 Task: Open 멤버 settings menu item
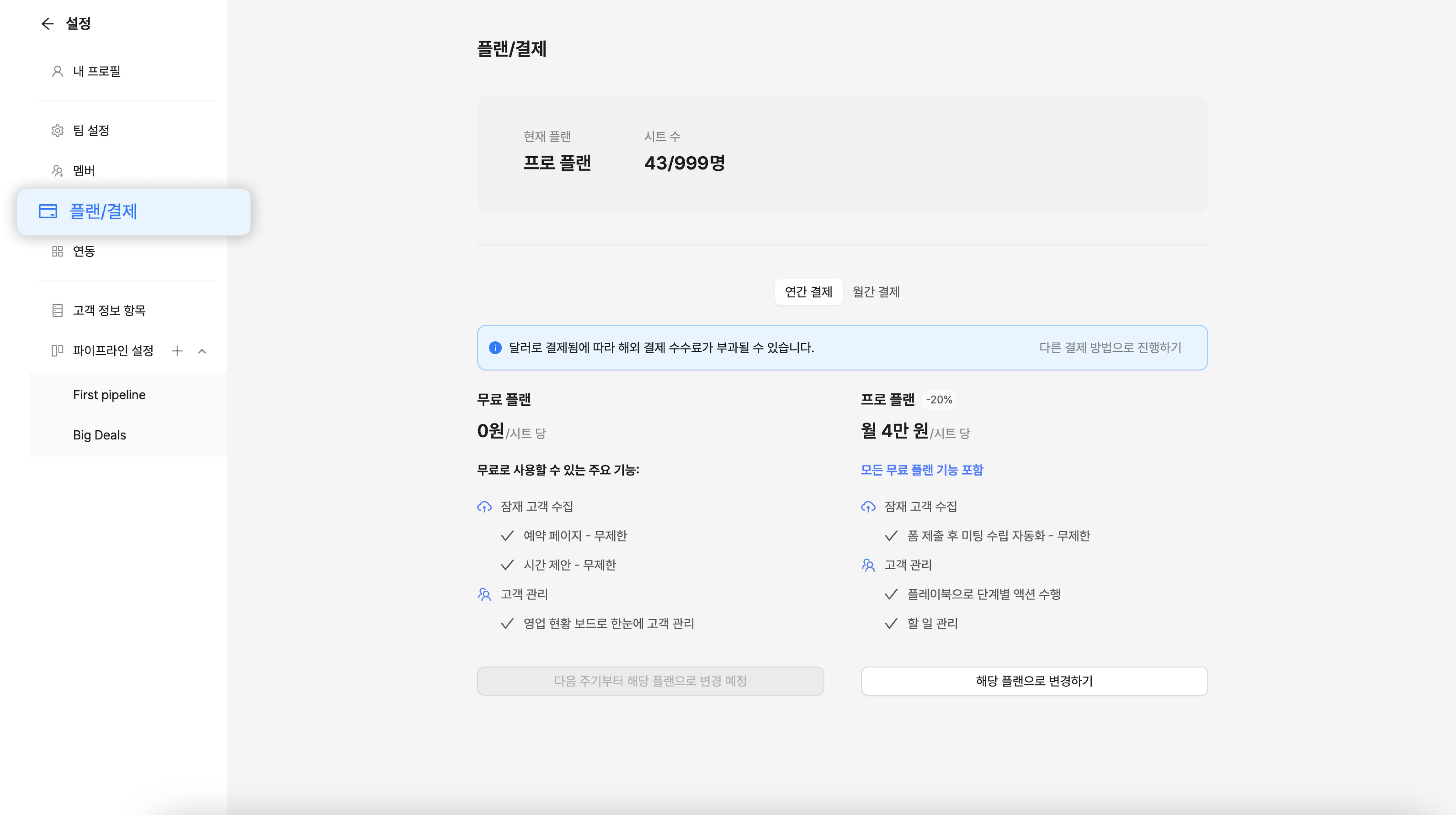[84, 171]
